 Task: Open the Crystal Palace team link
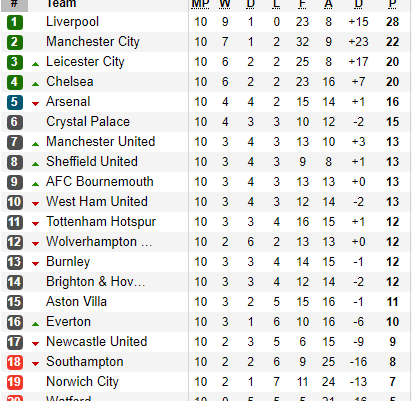[88, 122]
